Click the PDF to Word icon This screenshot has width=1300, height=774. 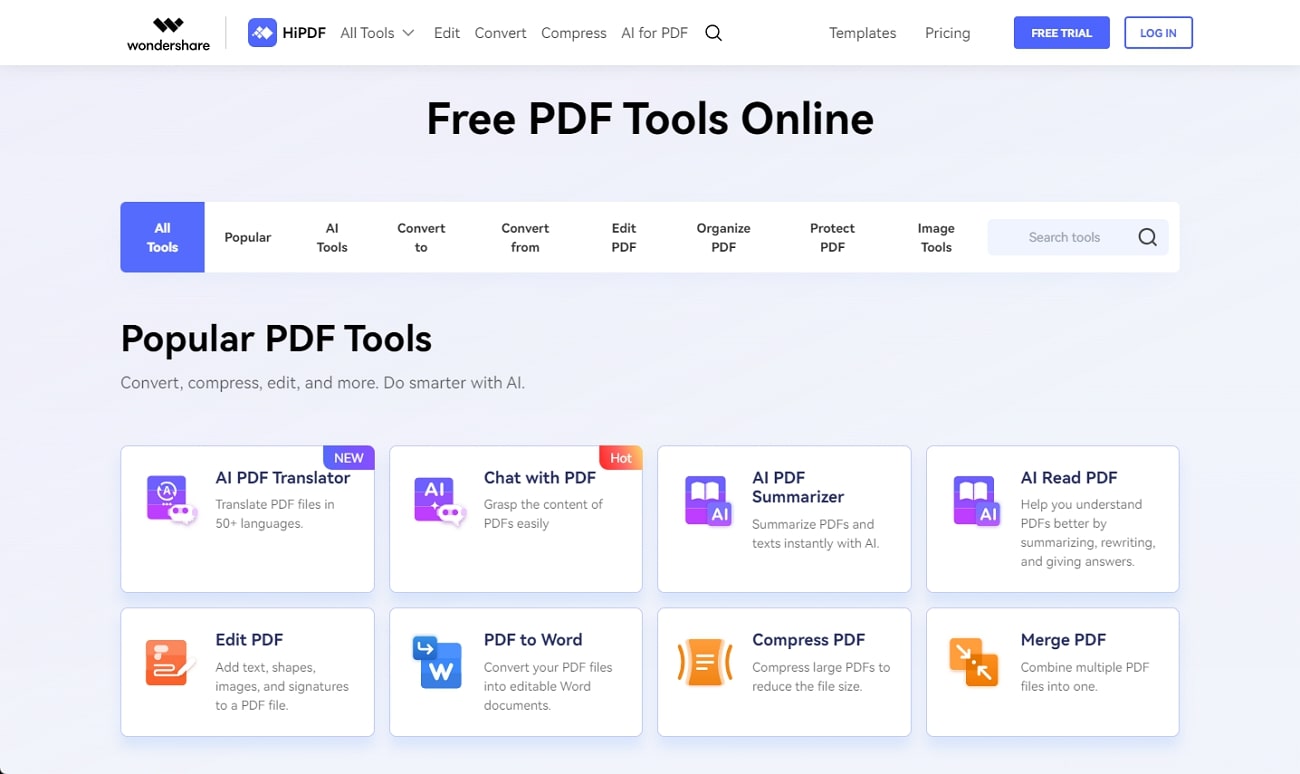point(437,663)
